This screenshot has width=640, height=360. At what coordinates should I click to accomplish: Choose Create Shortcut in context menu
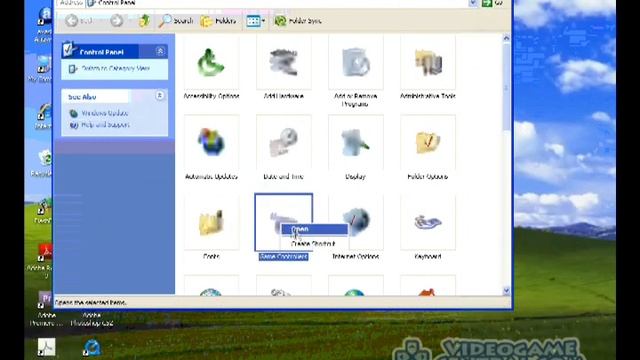(x=313, y=244)
